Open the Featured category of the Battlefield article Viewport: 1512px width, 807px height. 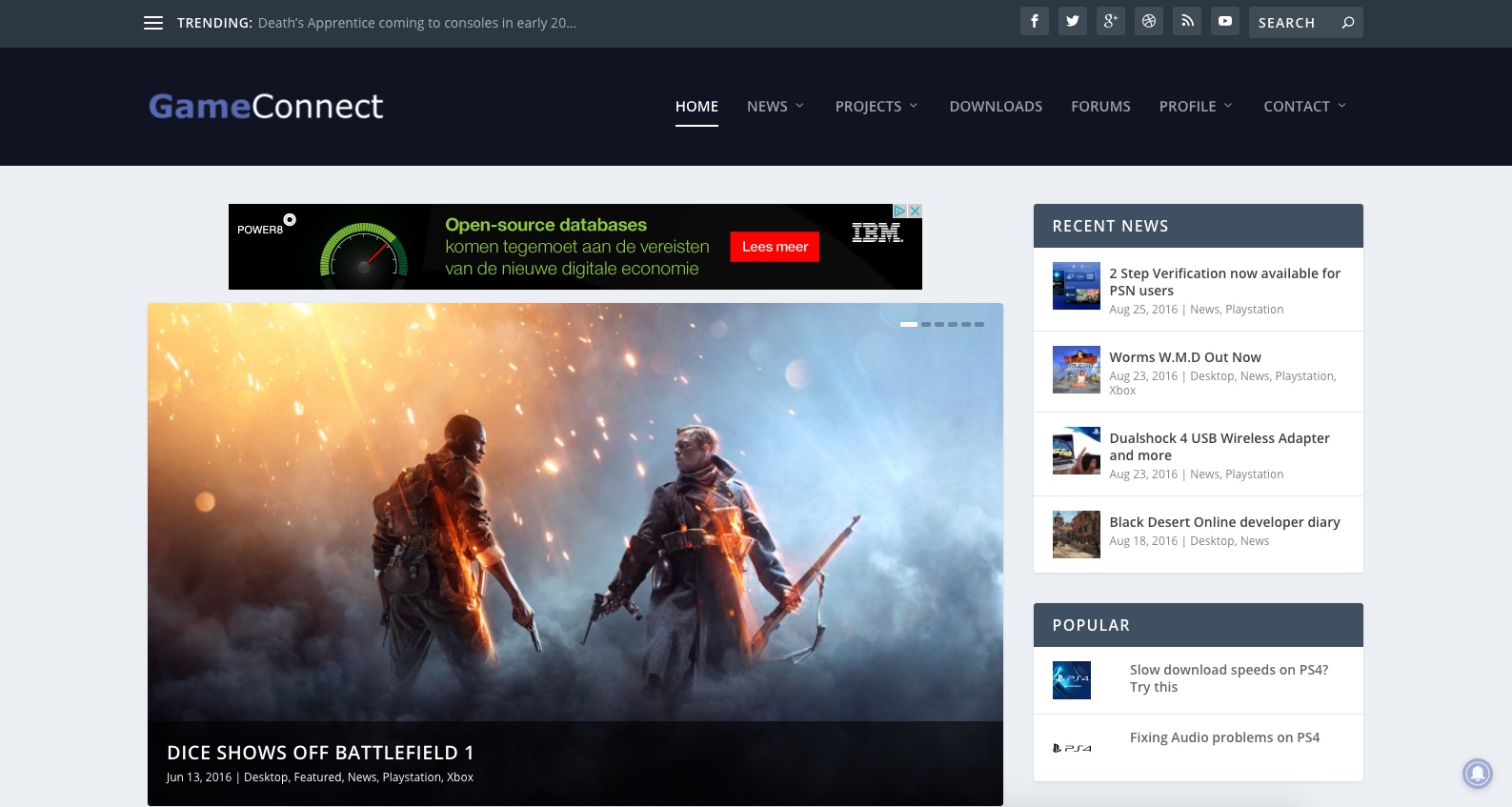tap(317, 777)
